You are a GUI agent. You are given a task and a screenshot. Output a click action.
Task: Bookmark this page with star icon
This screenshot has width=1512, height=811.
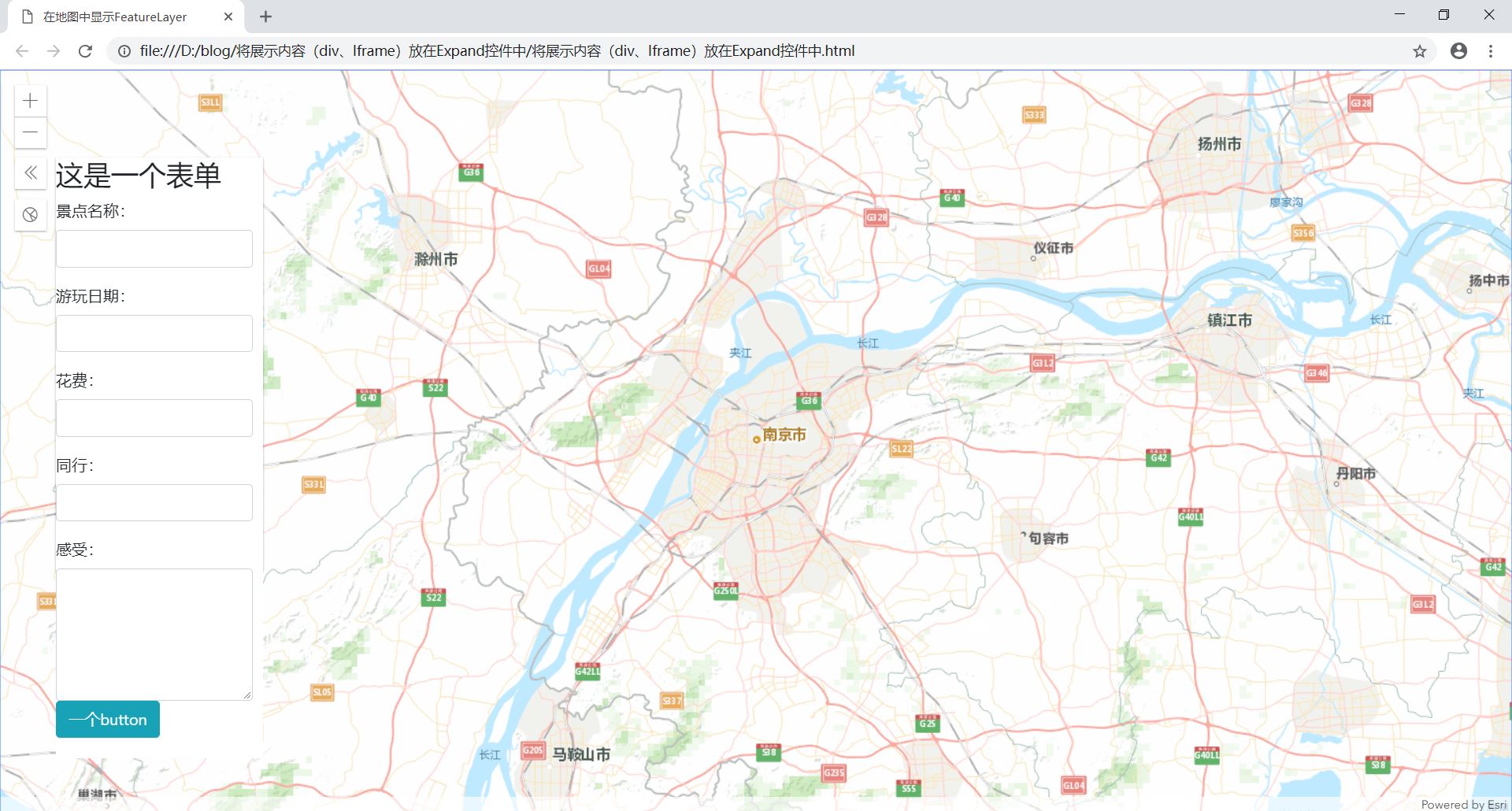tap(1419, 51)
